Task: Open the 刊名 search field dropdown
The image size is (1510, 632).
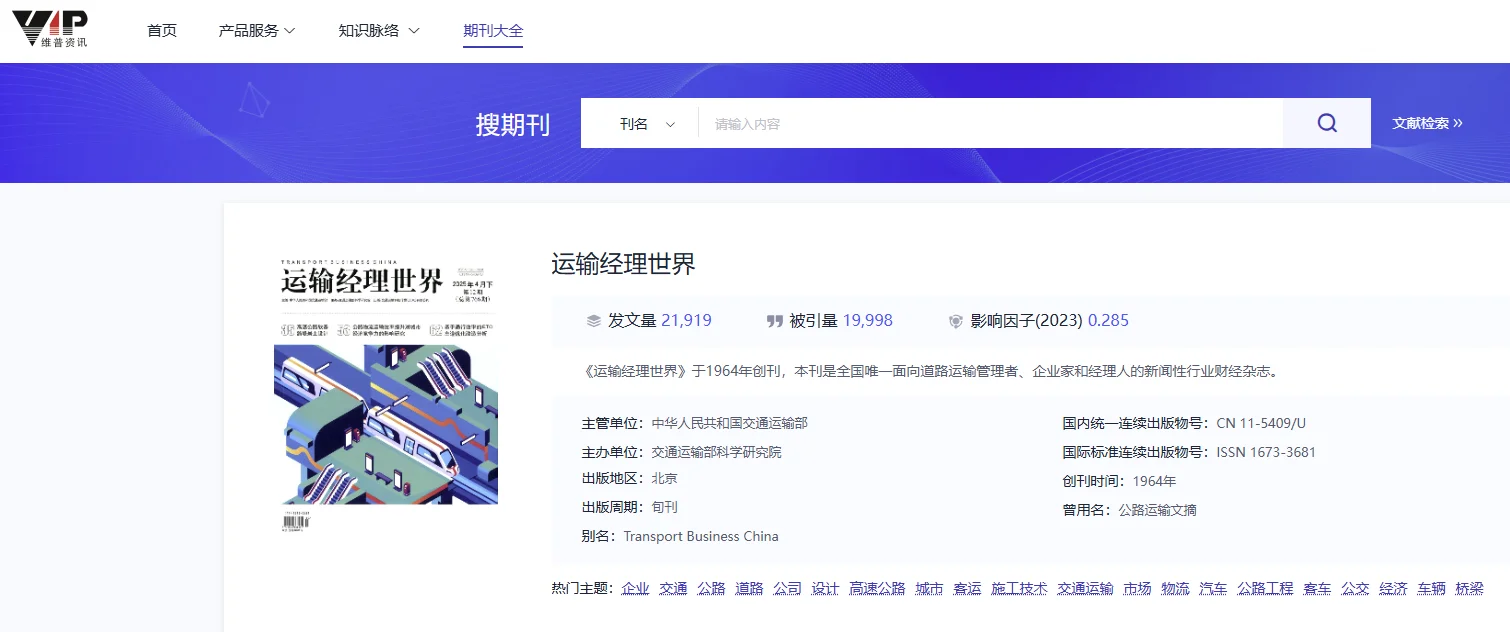Action: click(x=644, y=122)
